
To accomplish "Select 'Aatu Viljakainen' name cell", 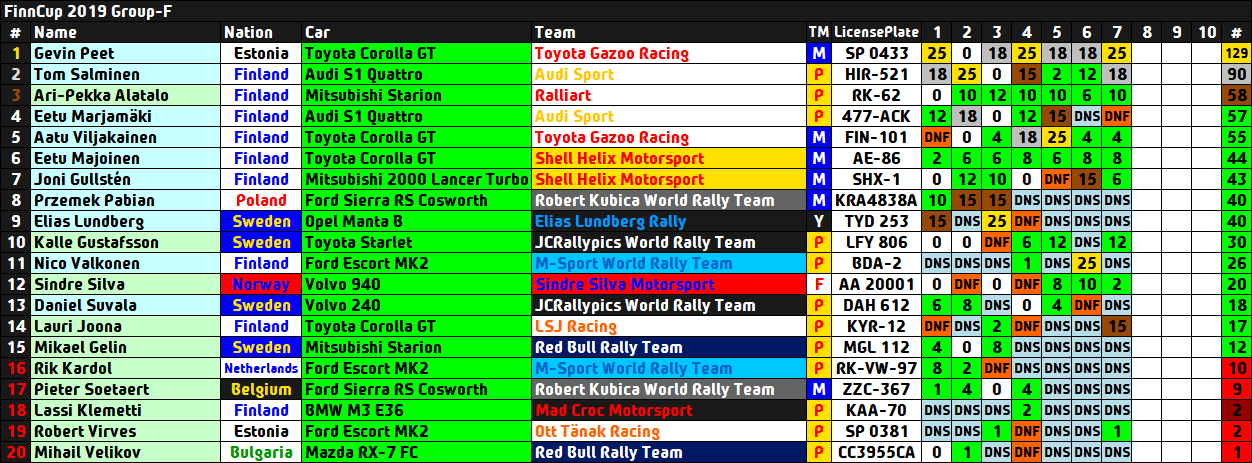I will pyautogui.click(x=125, y=137).
